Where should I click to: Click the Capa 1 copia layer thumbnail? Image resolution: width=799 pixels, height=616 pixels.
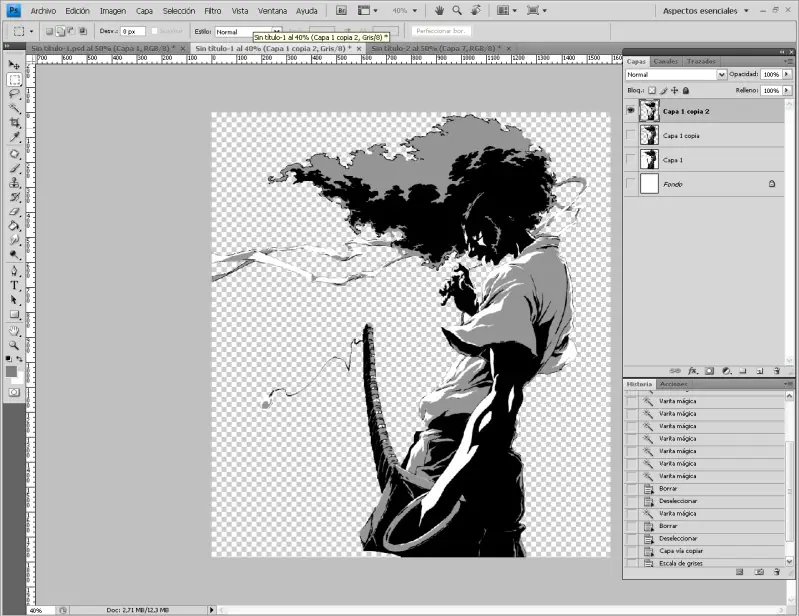649,135
